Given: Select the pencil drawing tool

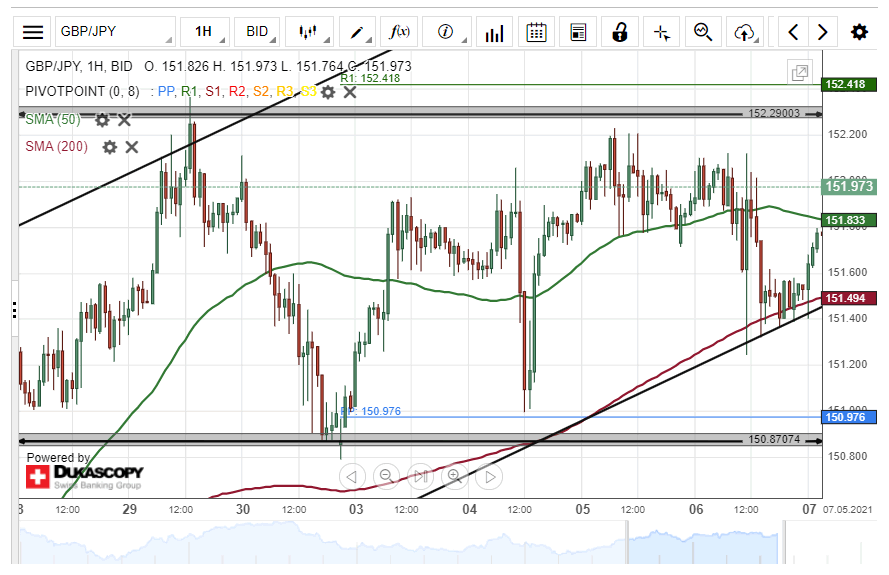Looking at the screenshot, I should point(357,32).
